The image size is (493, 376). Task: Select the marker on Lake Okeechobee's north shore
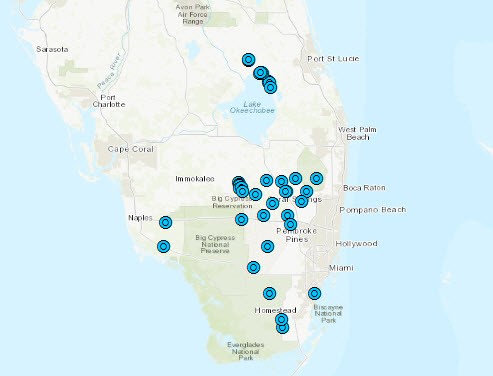coord(271,87)
